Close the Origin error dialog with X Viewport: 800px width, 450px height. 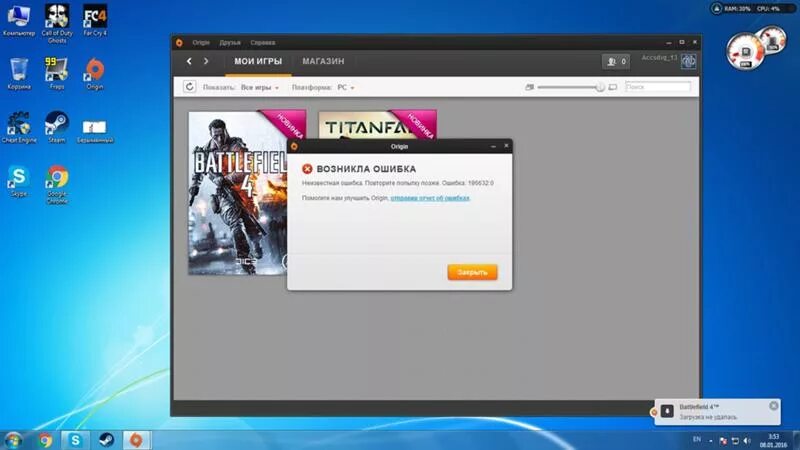(506, 146)
